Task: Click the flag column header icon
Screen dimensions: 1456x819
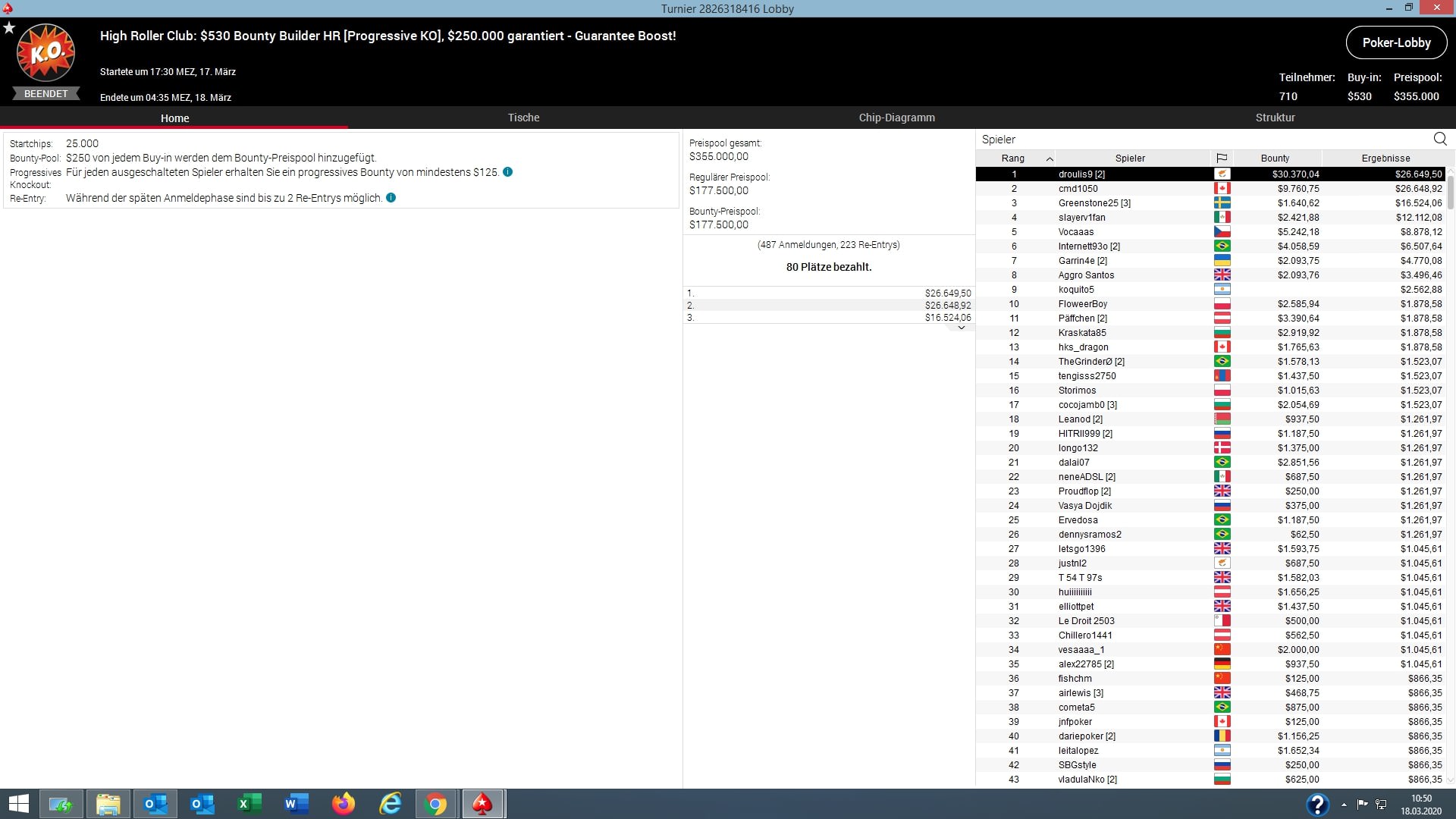Action: [x=1221, y=158]
